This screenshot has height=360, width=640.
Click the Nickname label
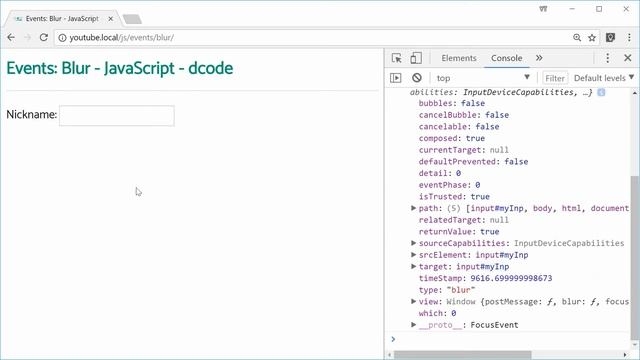31,114
